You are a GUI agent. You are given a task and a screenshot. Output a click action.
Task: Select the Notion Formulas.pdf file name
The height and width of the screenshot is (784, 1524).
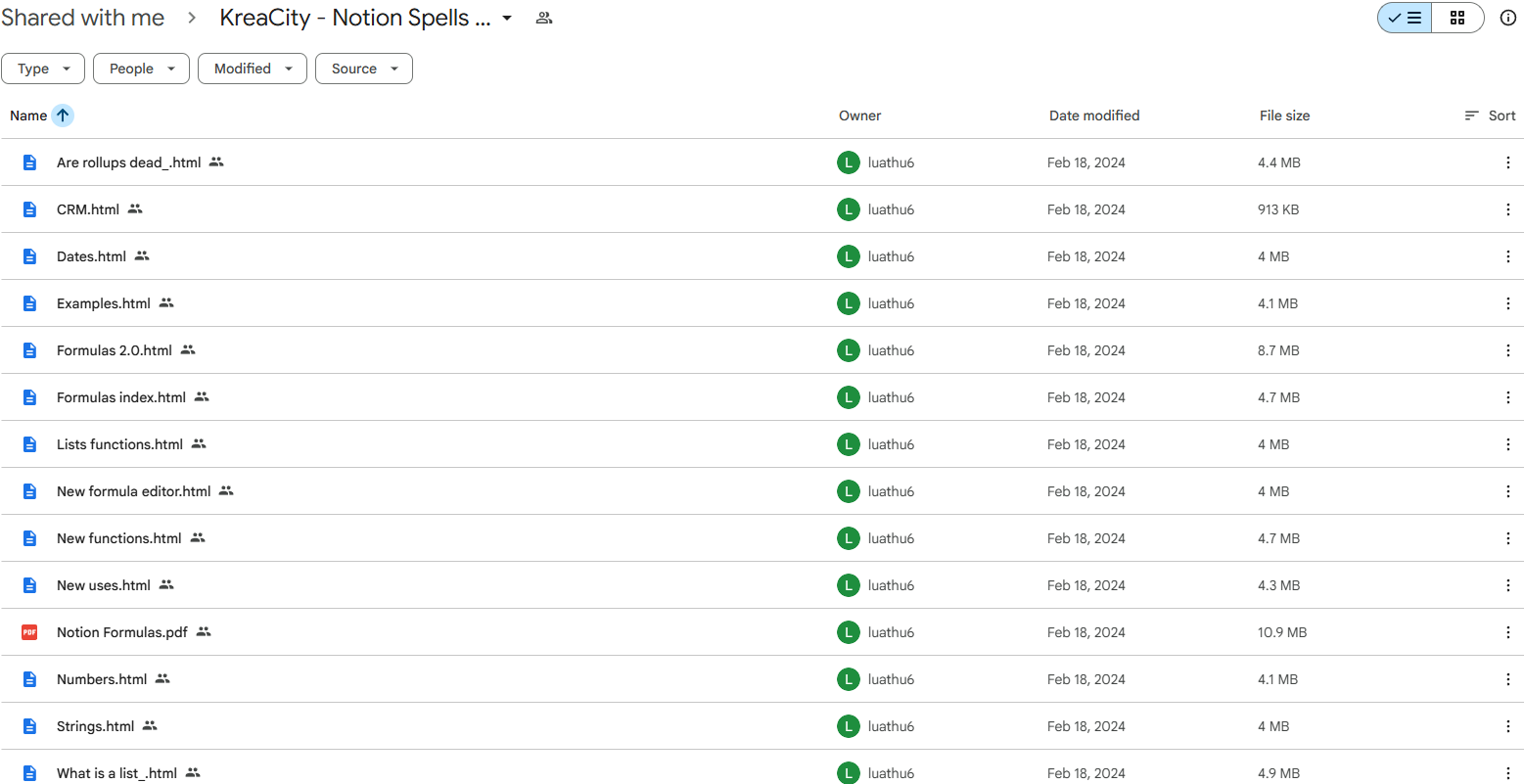tap(122, 632)
